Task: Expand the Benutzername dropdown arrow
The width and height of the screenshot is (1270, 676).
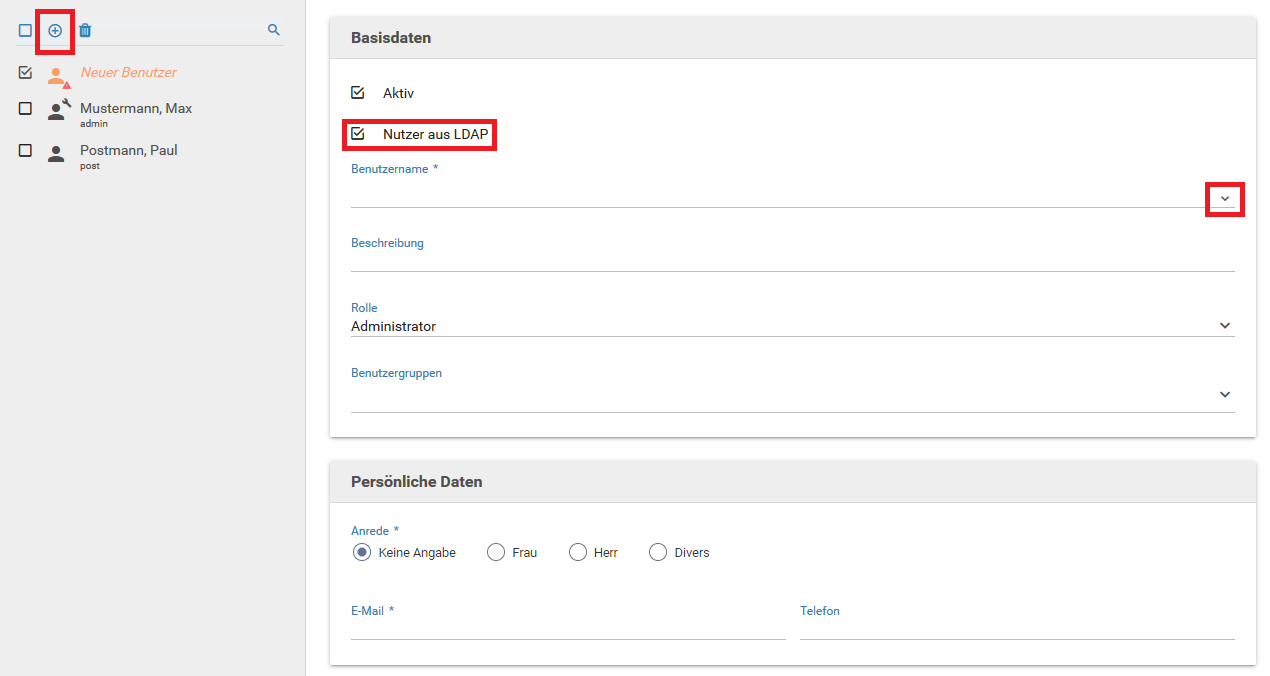Action: (x=1224, y=199)
